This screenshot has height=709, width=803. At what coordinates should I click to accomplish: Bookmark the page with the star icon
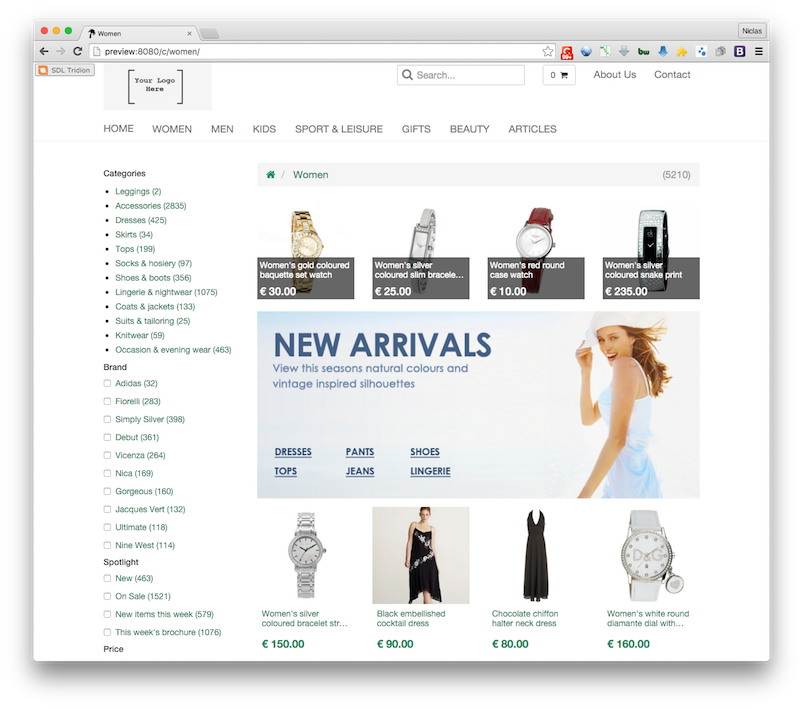tap(548, 51)
